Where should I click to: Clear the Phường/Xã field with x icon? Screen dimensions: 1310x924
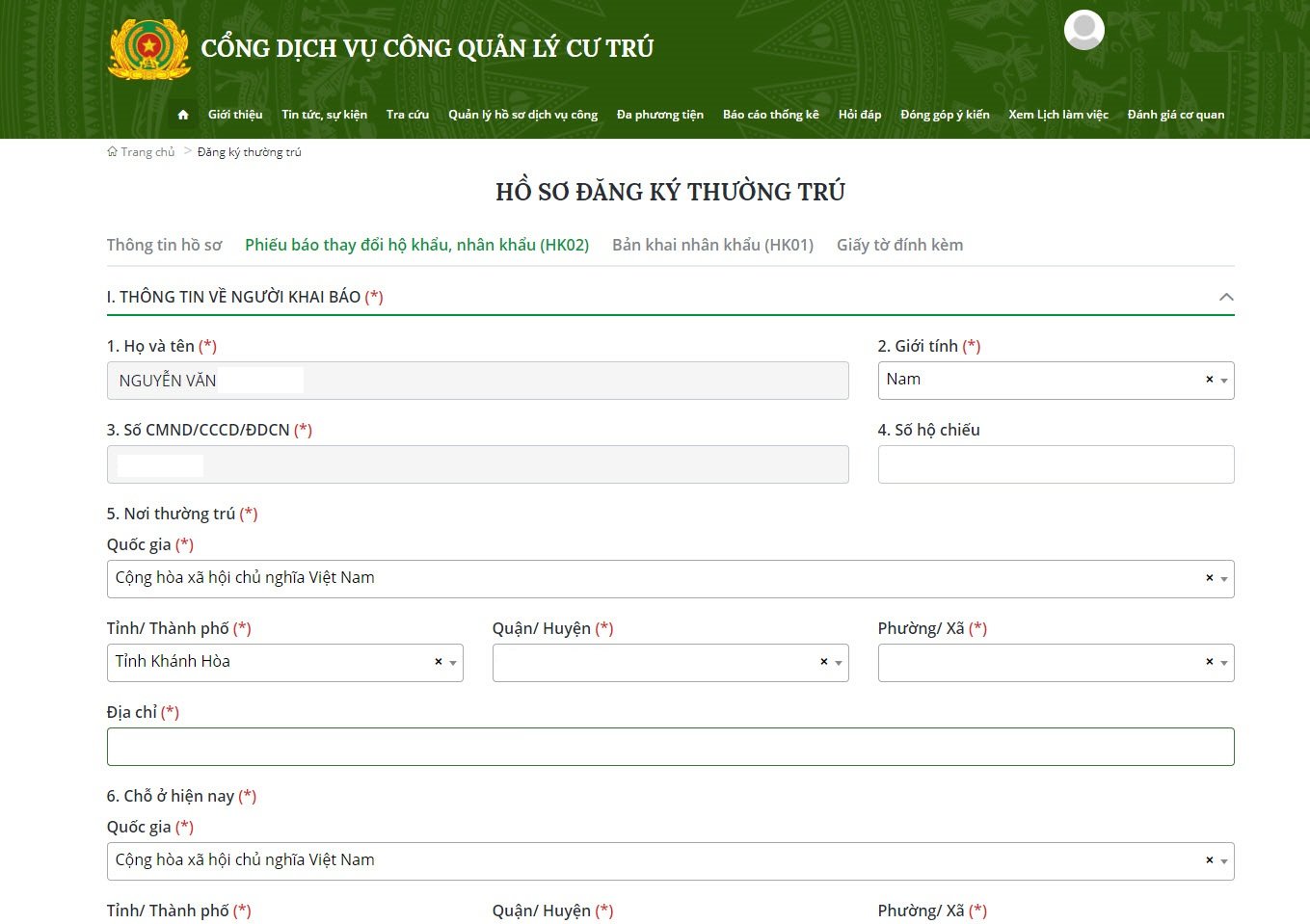click(1209, 662)
